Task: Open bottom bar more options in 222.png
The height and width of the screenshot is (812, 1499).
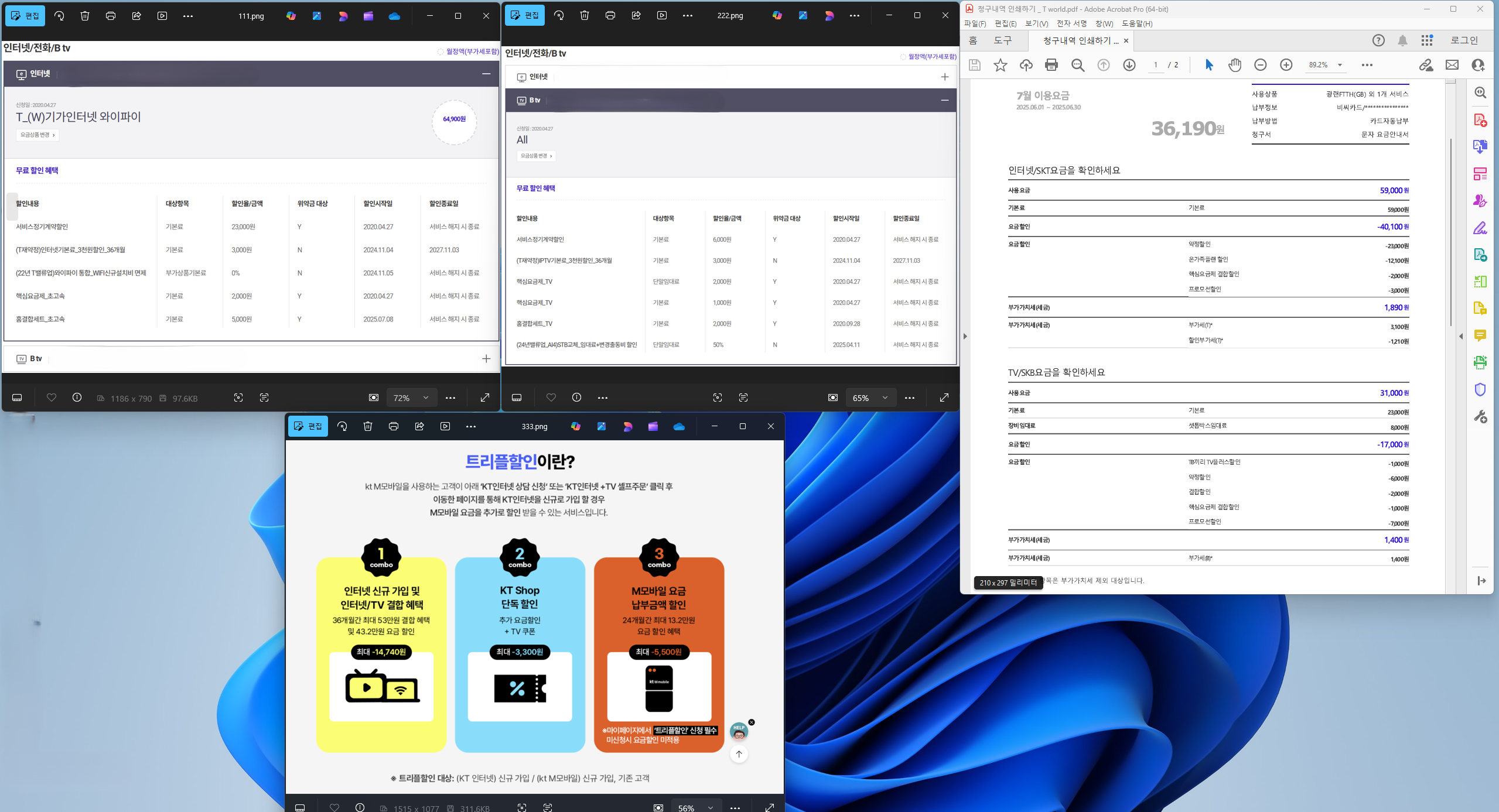Action: pyautogui.click(x=603, y=398)
